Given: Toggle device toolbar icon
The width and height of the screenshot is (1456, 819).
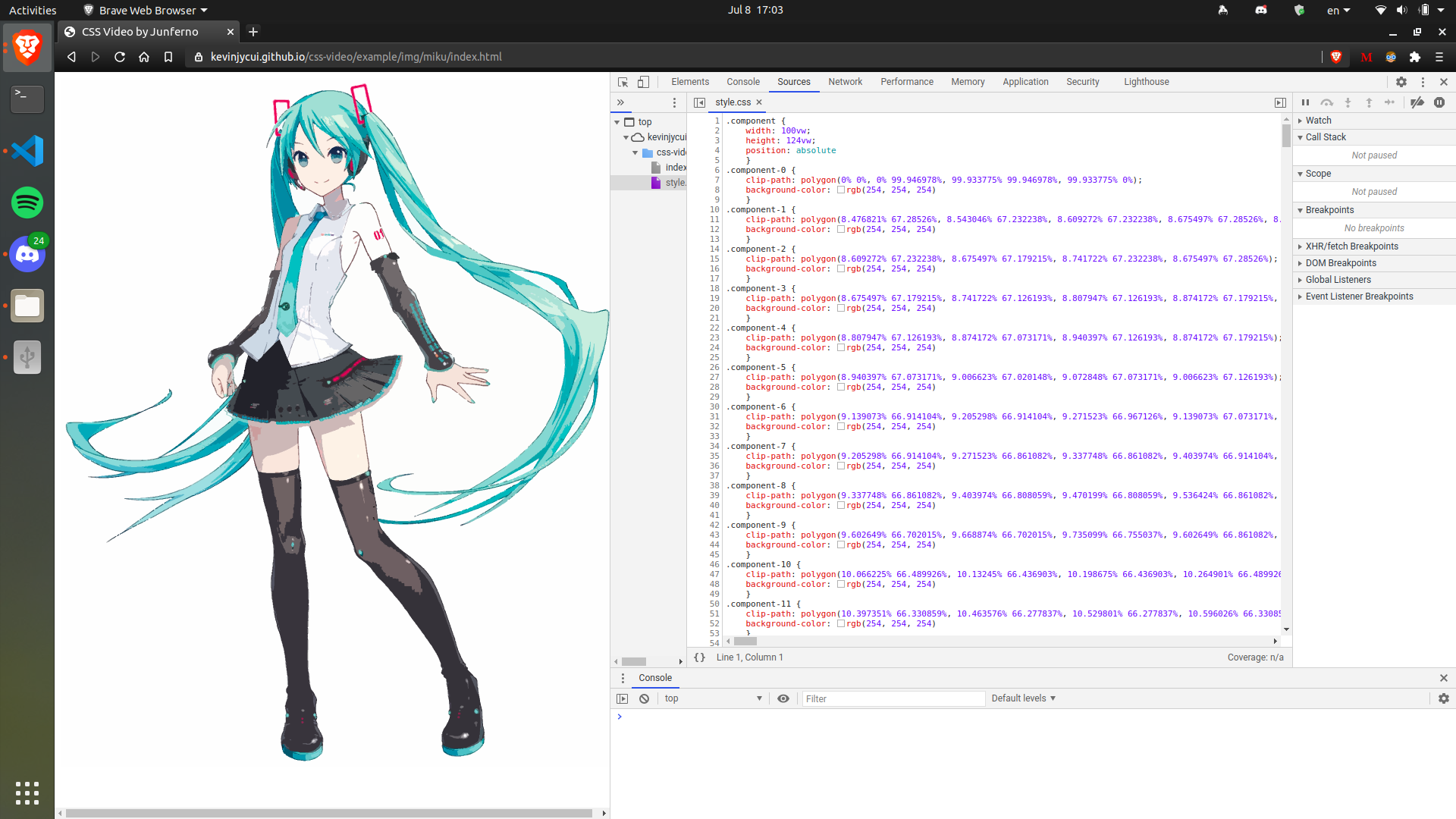Looking at the screenshot, I should (x=643, y=82).
